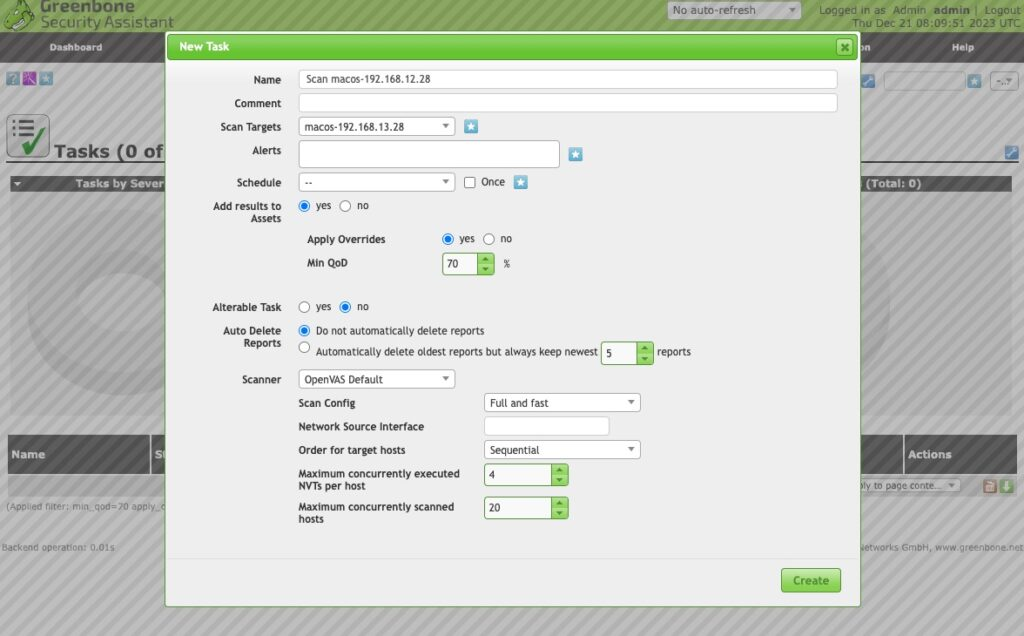Open the Scanner OpenVAS Default dropdown
1024x636 pixels.
[377, 379]
